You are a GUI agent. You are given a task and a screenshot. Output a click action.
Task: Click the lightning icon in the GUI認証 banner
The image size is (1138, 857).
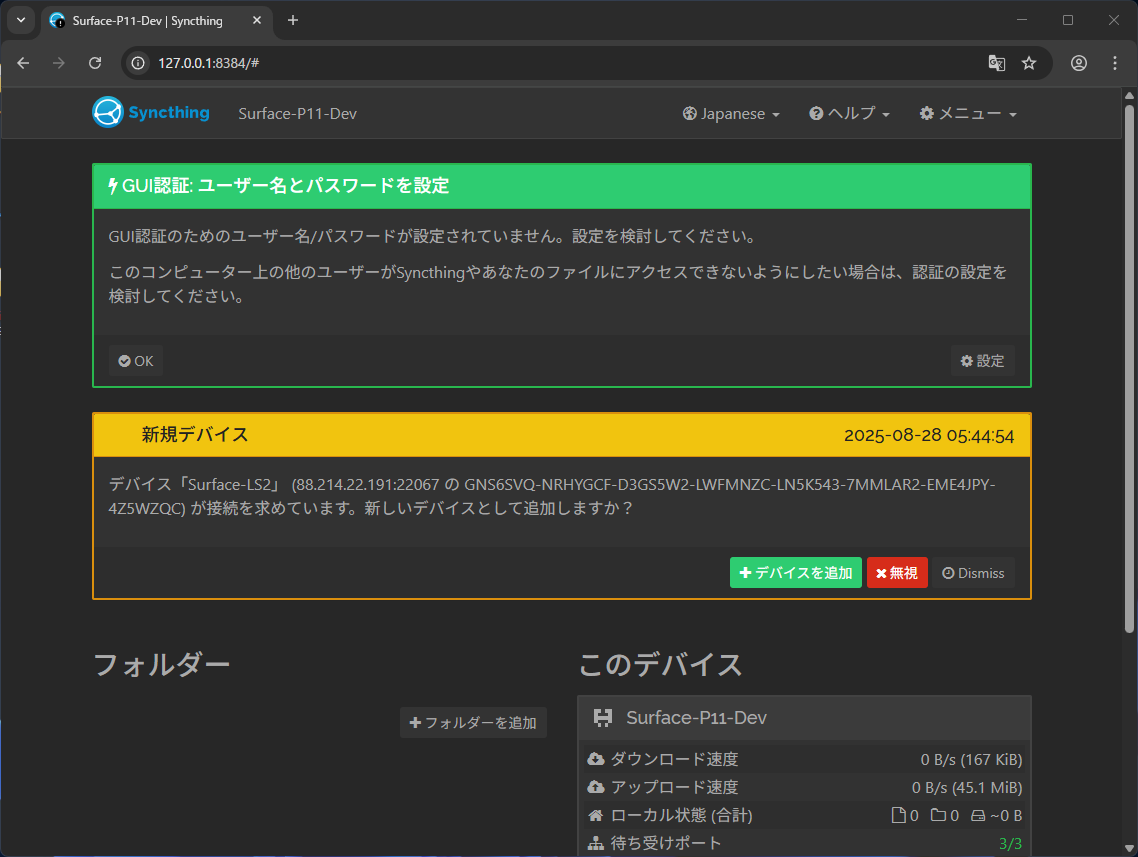pos(112,185)
